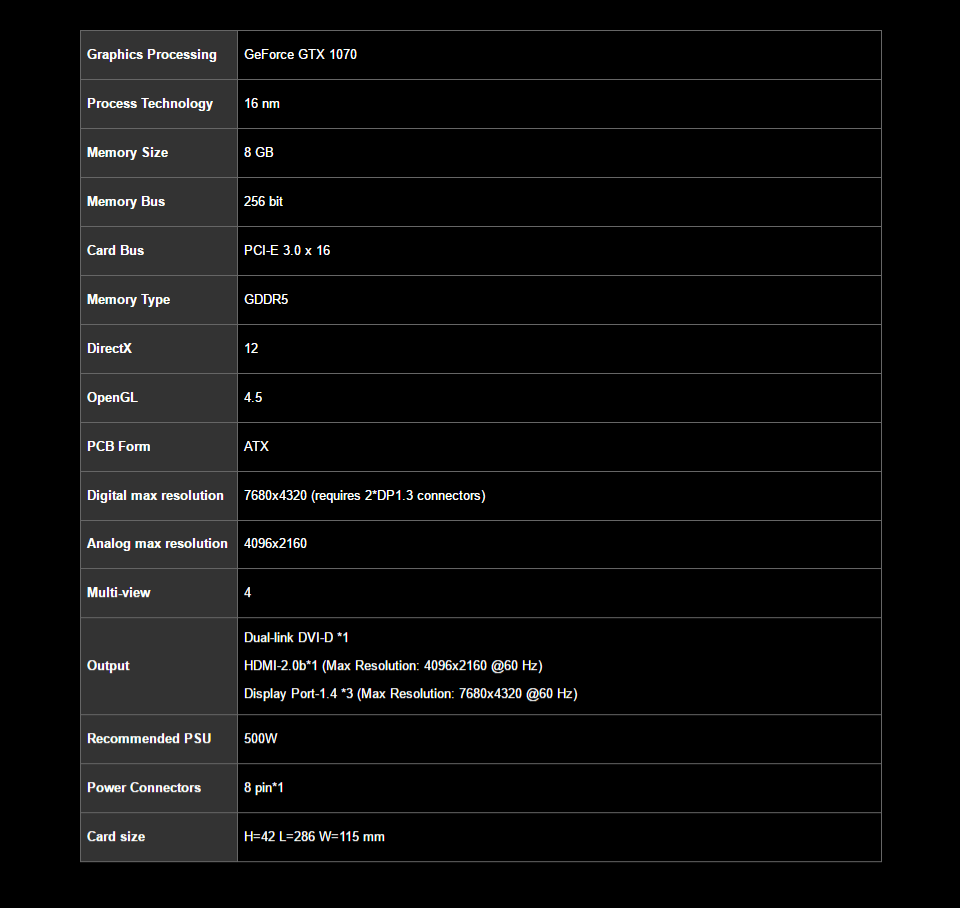Image resolution: width=960 pixels, height=908 pixels.
Task: Select the 'GeForce GTX 1070' value
Action: pyautogui.click(x=300, y=54)
